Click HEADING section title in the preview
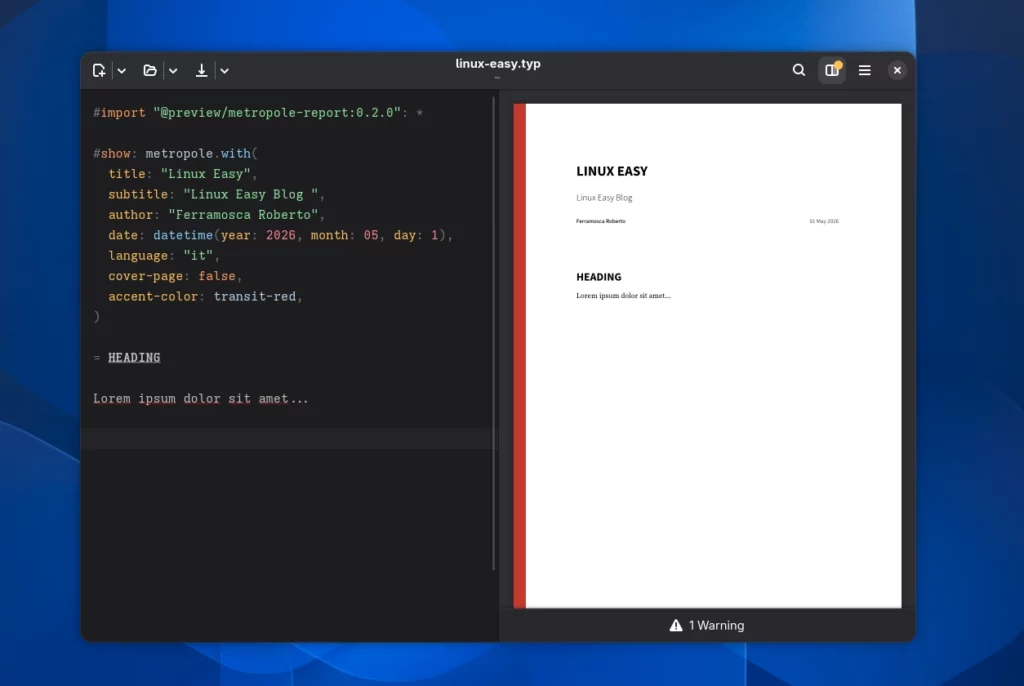1024x686 pixels. point(599,277)
